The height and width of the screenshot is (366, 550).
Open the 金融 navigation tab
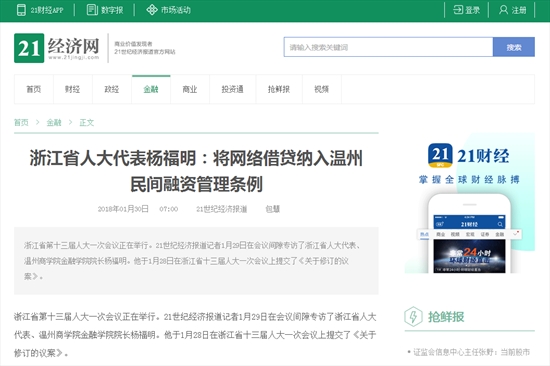pos(151,89)
